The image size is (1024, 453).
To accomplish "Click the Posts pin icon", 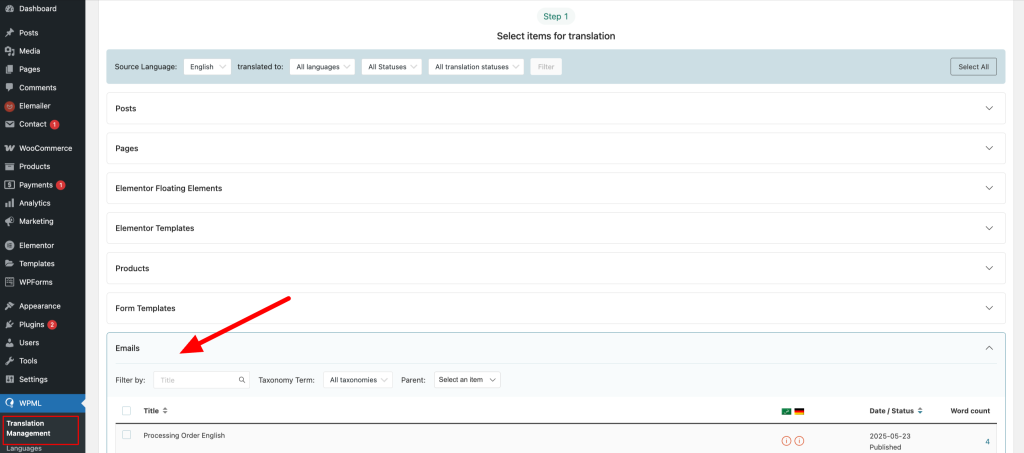I will [9, 33].
